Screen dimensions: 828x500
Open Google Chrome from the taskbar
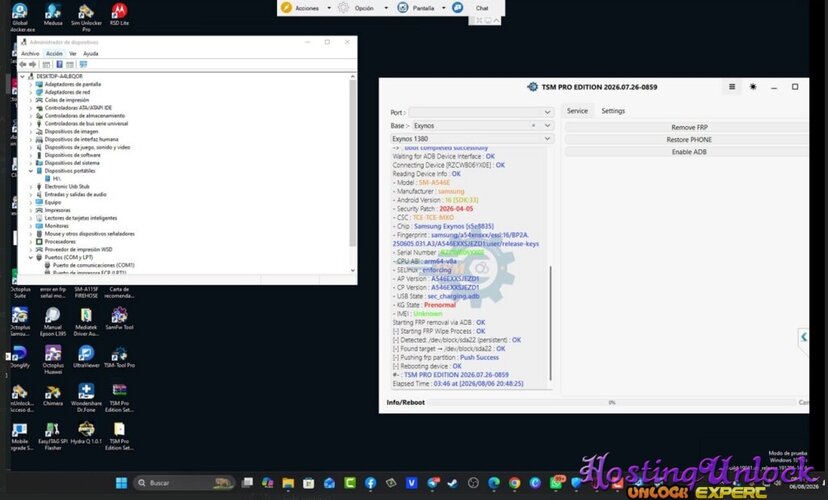[514, 483]
